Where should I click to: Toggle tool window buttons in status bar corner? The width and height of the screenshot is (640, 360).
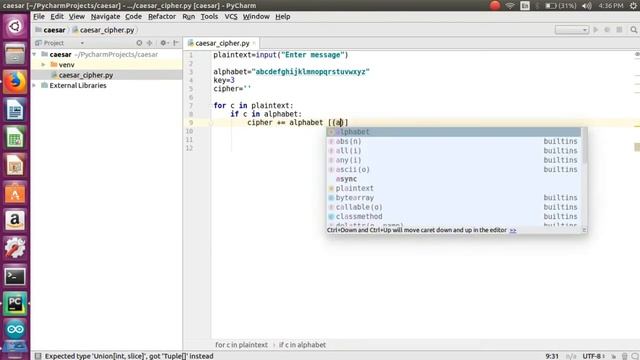[x=38, y=356]
